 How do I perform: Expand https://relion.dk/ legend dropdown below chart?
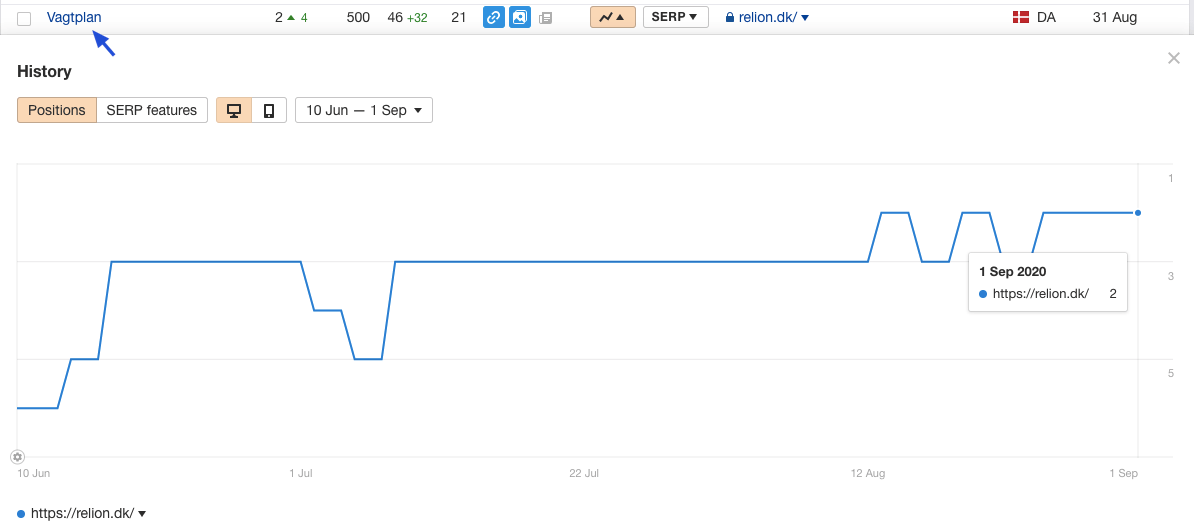[142, 513]
